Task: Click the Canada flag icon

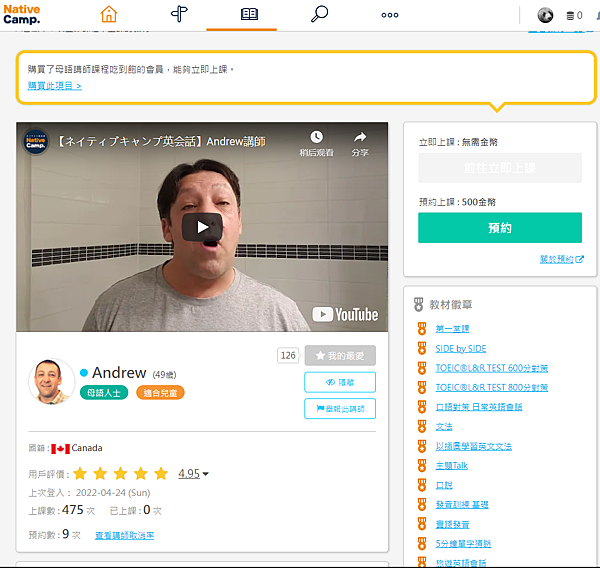Action: point(60,449)
